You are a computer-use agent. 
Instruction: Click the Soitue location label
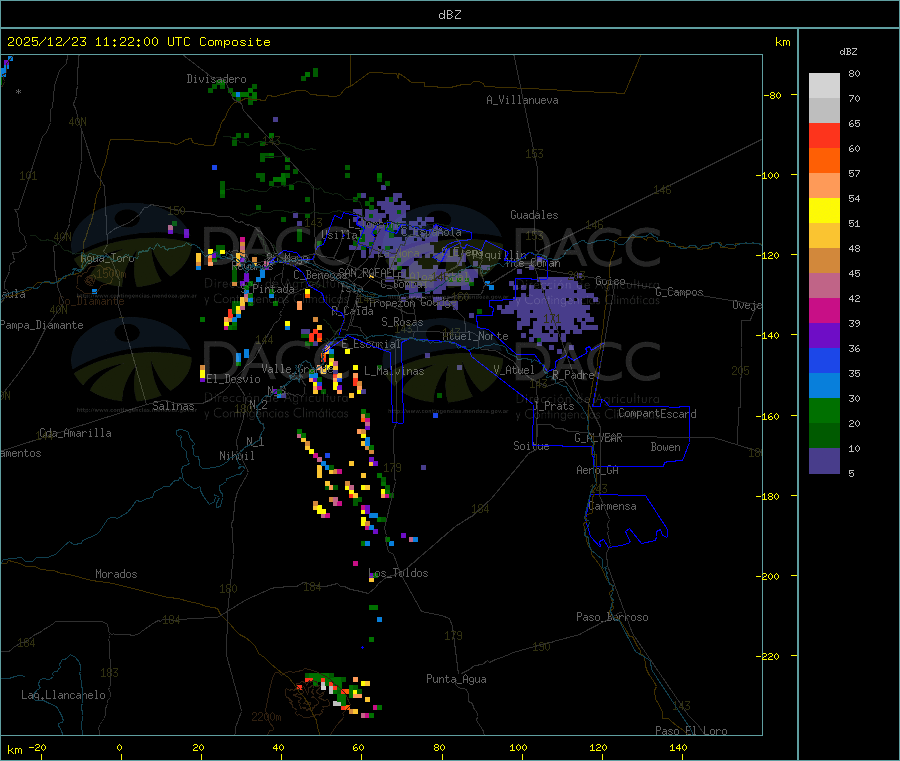pos(531,445)
